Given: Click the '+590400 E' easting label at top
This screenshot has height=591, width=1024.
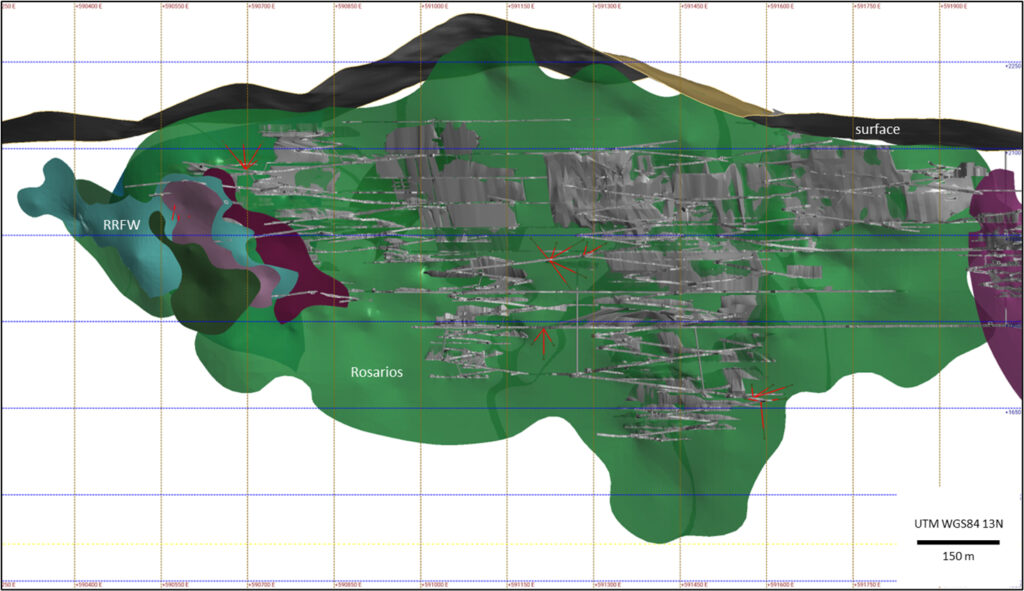Looking at the screenshot, I should tap(92, 5).
